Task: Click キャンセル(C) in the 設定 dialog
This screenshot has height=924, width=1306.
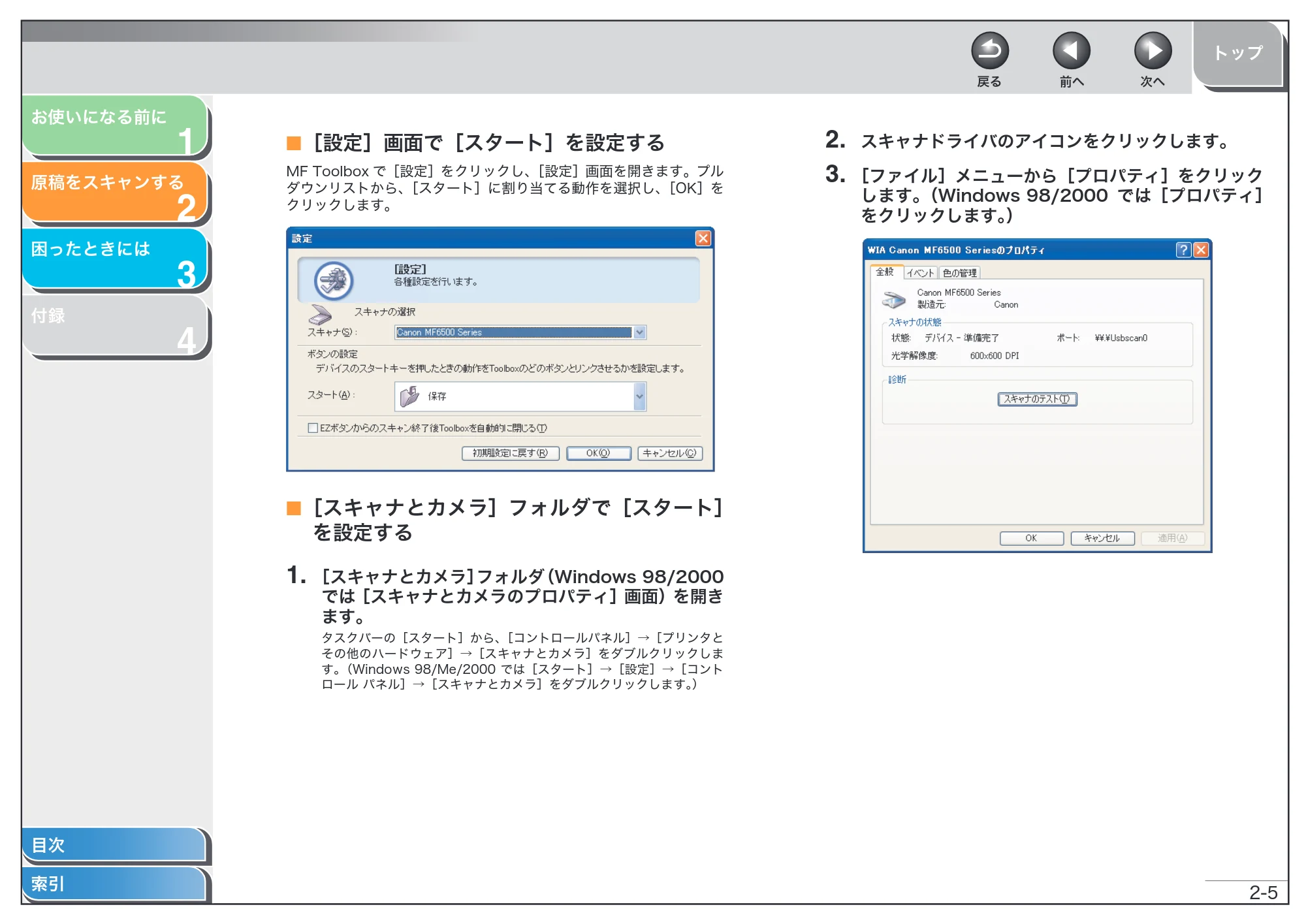Action: coord(670,453)
